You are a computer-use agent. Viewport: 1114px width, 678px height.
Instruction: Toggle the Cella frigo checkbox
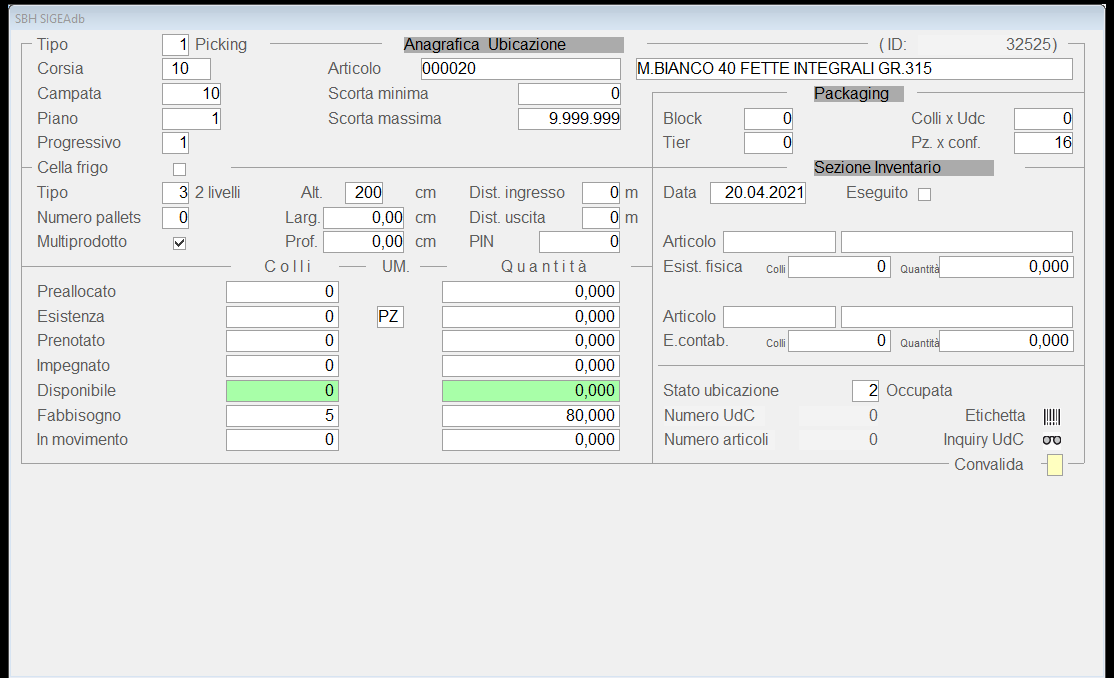[180, 169]
